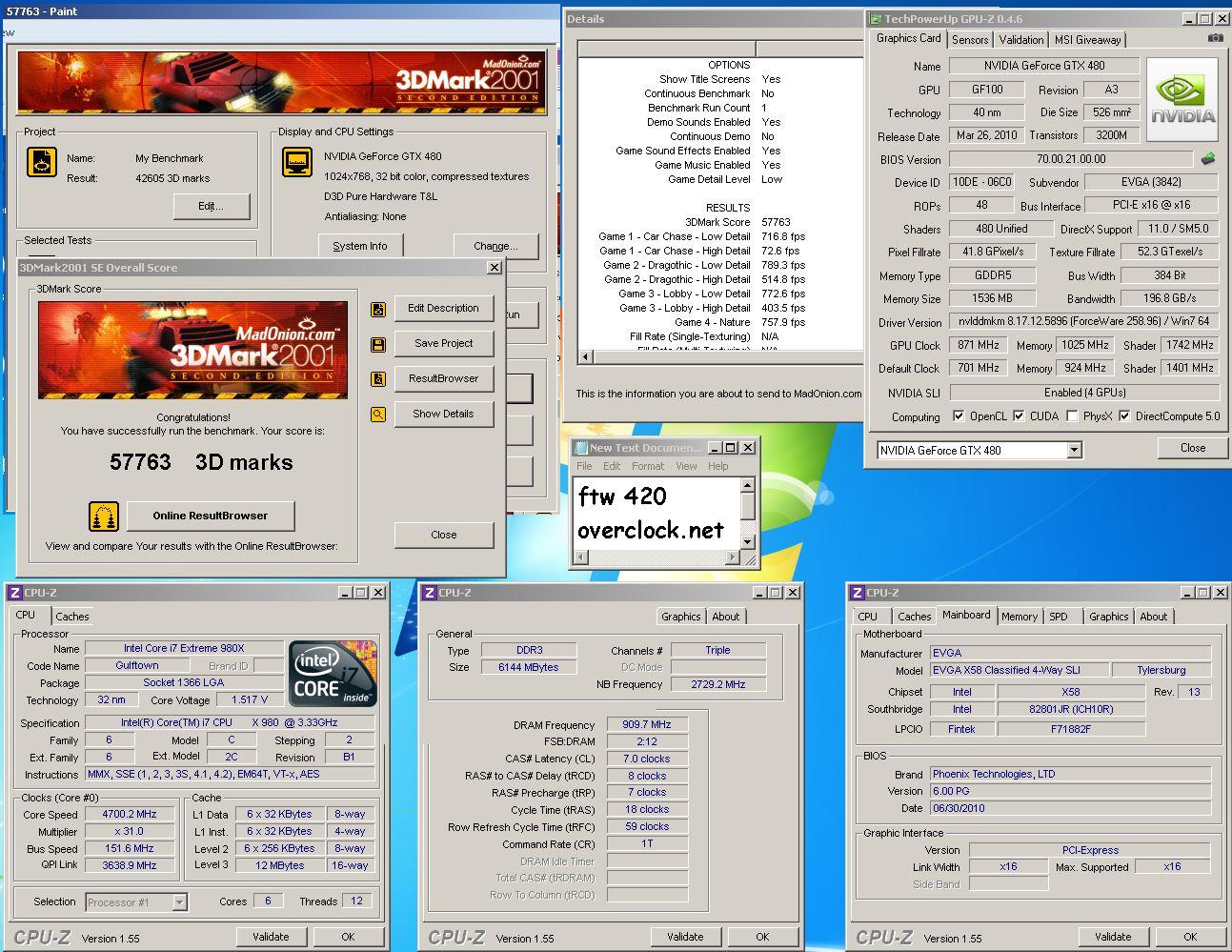Viewport: 1232px width, 952px height.
Task: Click the Intel Core i7 logo in CPU-Z
Action: [333, 674]
